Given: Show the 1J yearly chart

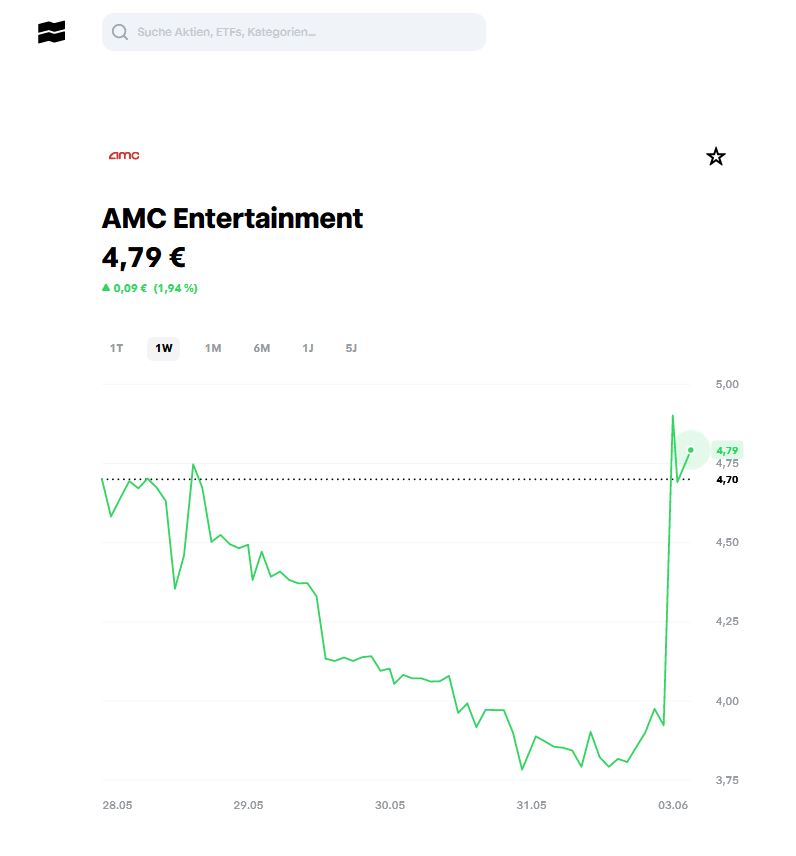Looking at the screenshot, I should [x=308, y=348].
